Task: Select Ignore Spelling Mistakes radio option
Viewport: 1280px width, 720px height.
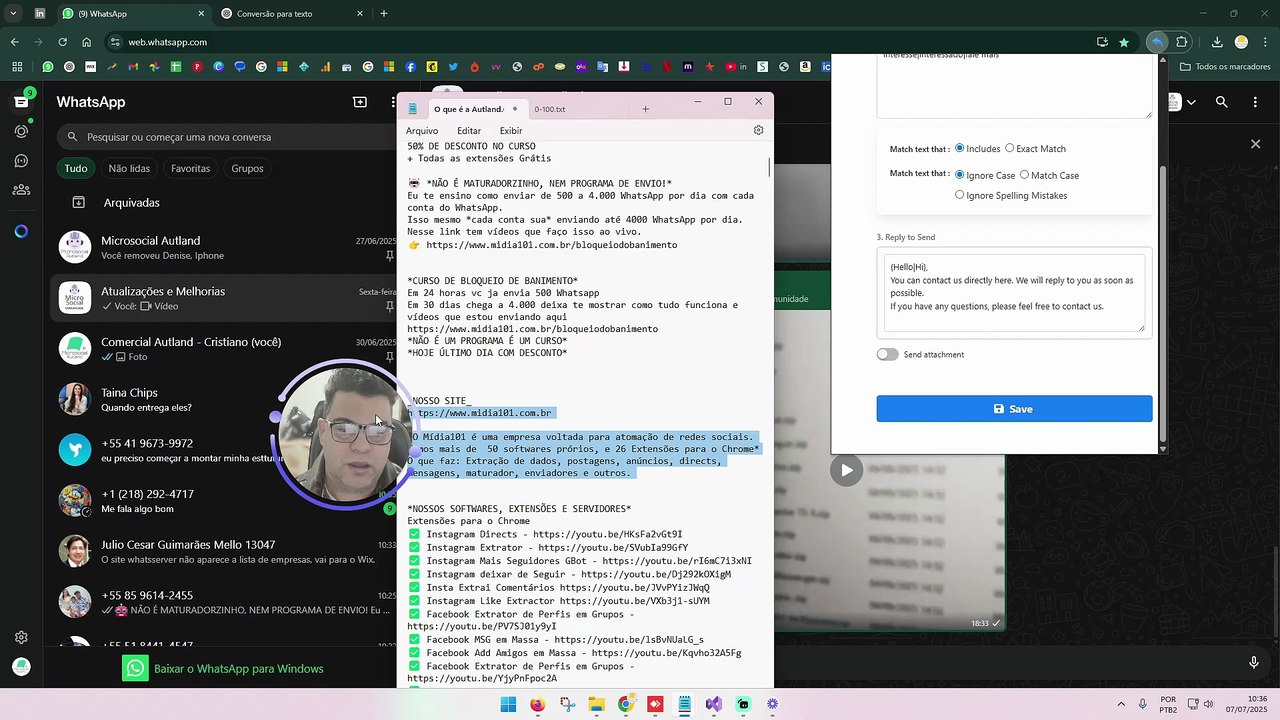Action: coord(960,195)
